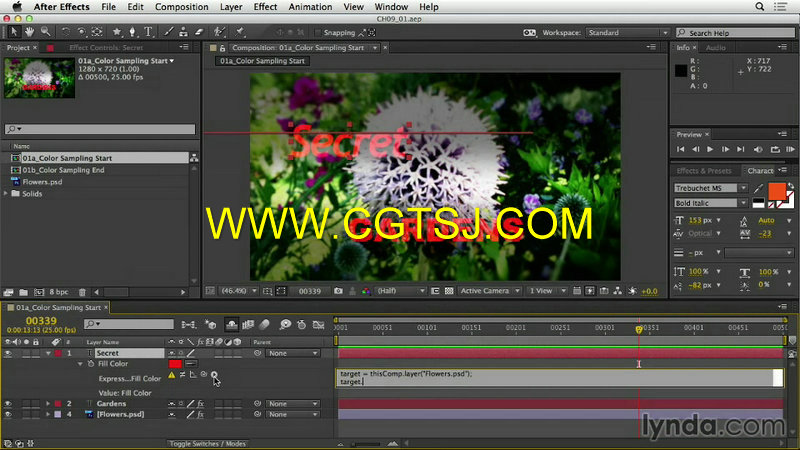Image resolution: width=800 pixels, height=450 pixels.
Task: Open the 1 View layout dropdown
Action: coord(547,291)
